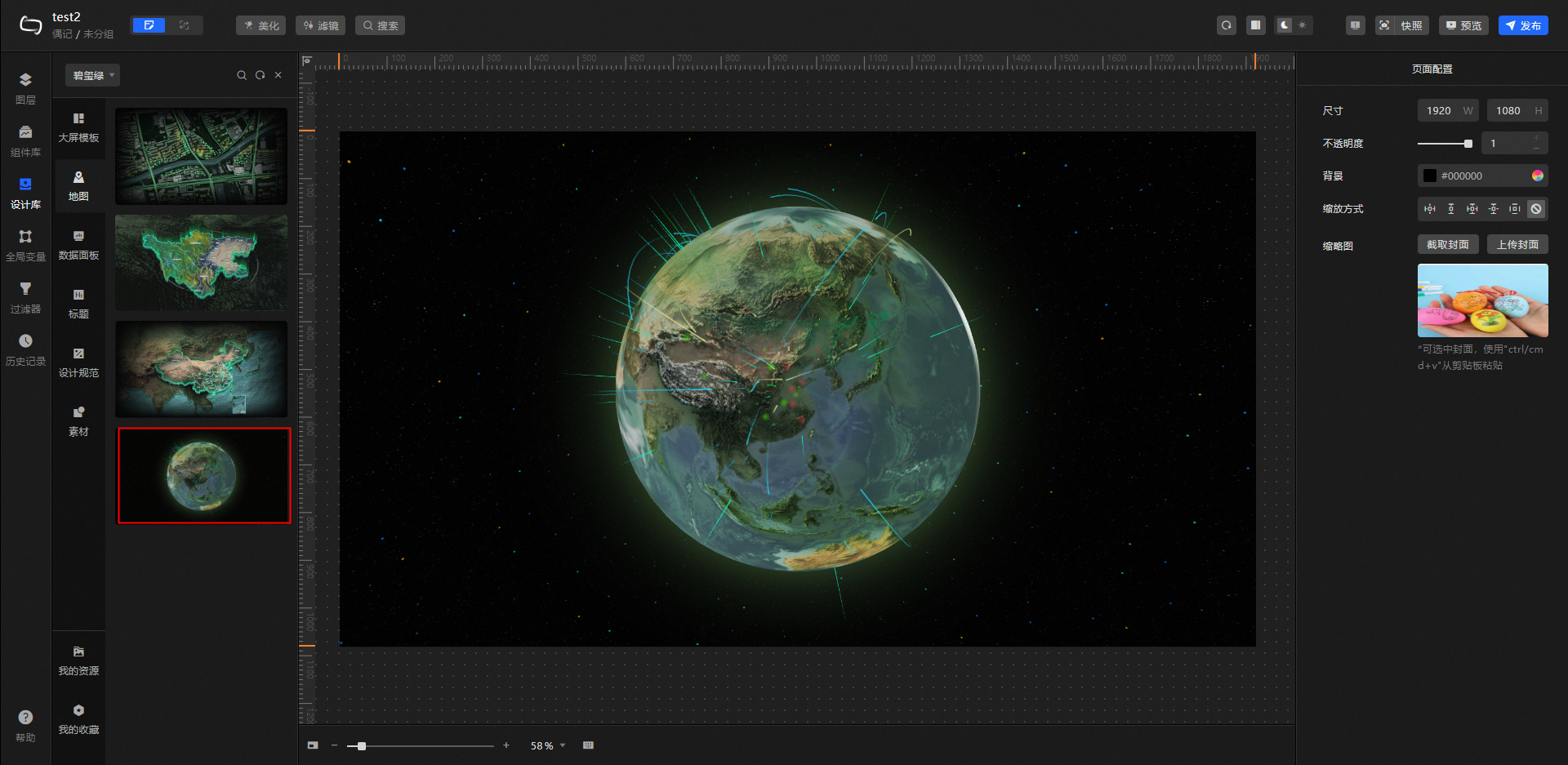Click the opacity slider handle
The image size is (1568, 765).
click(x=1468, y=144)
